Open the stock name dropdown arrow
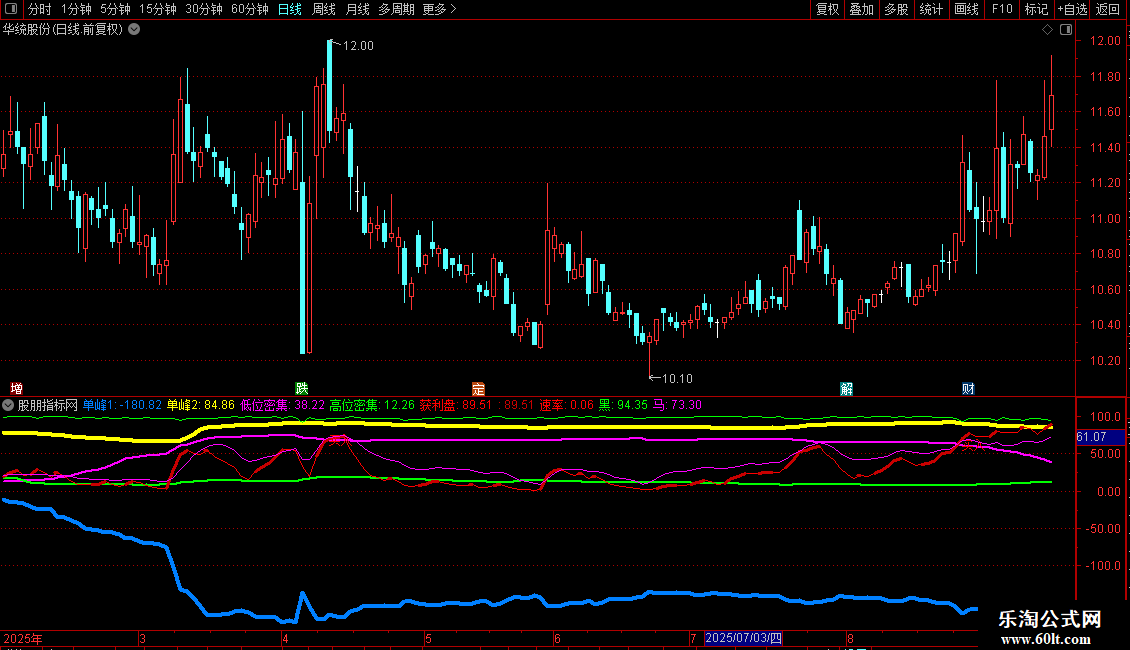Screen dimensions: 1130x650 tap(135, 29)
